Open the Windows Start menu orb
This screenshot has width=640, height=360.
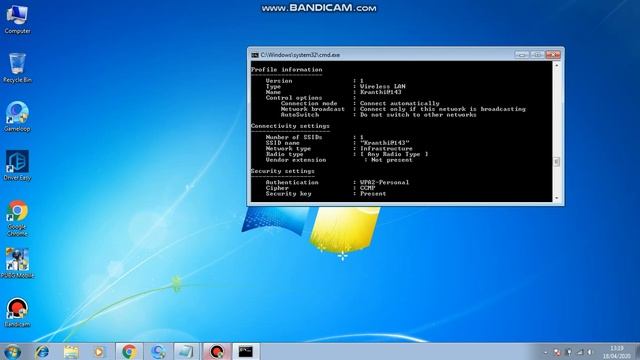point(12,352)
